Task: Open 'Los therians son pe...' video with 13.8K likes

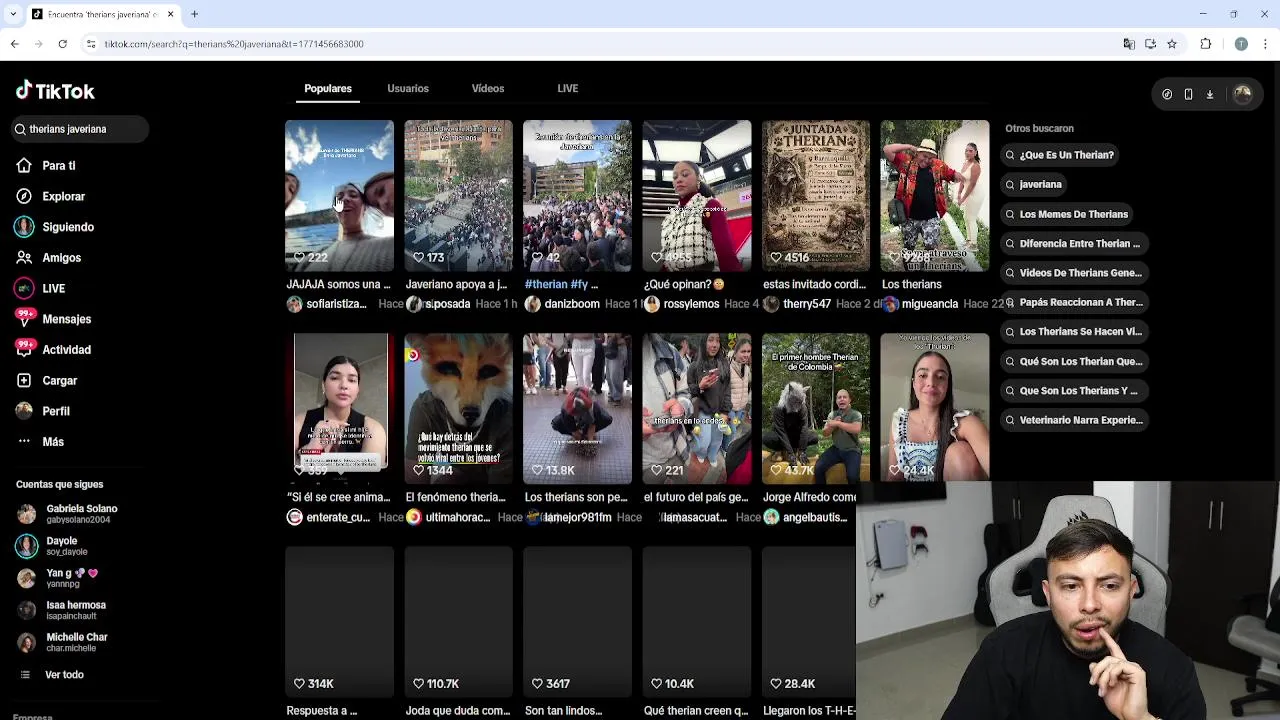Action: coord(577,408)
